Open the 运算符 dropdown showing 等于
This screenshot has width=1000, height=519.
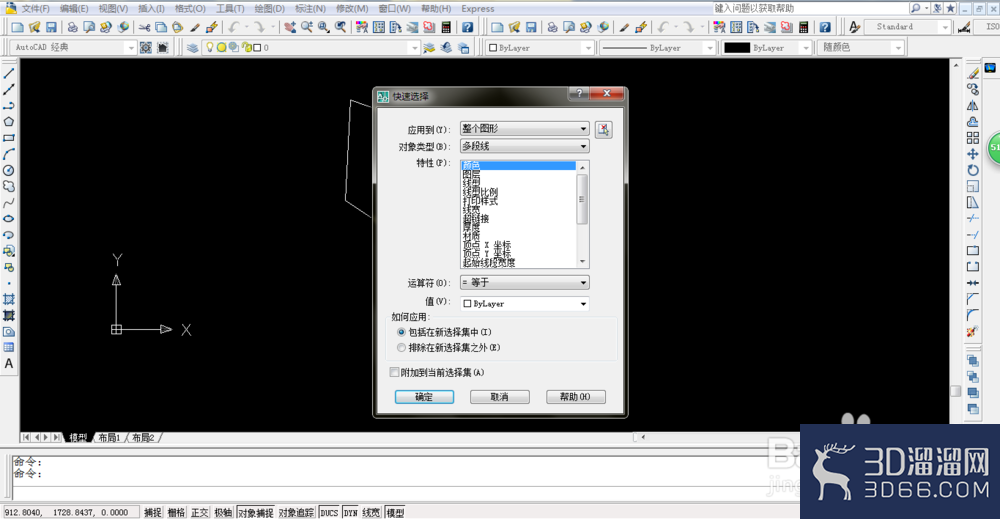tap(525, 282)
